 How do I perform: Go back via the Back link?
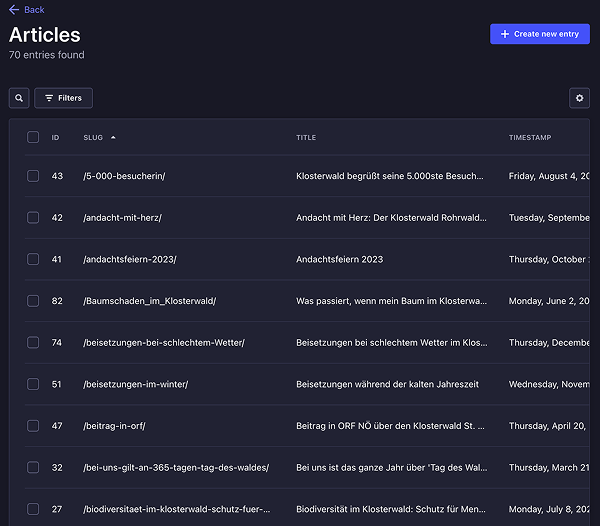tap(34, 10)
